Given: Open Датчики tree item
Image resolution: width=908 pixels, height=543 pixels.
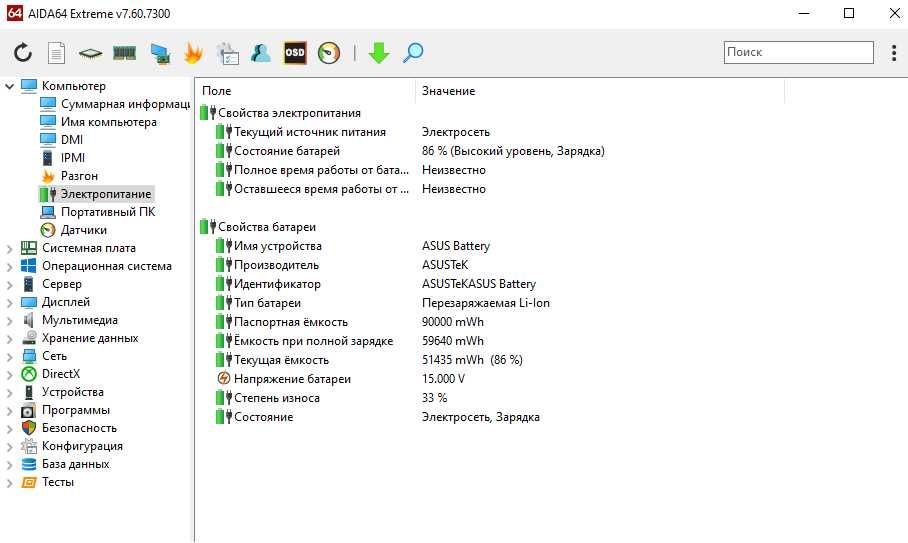Looking at the screenshot, I should (x=73, y=230).
